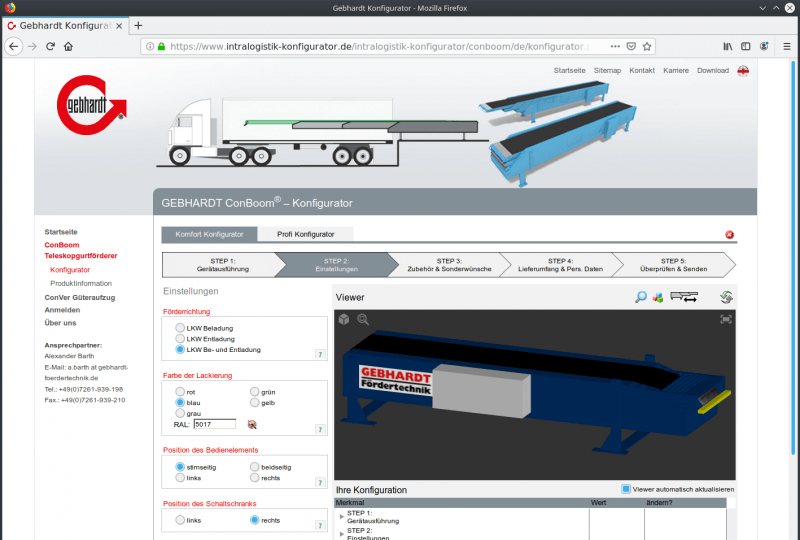This screenshot has height=540, width=800.
Task: Open the Pocket save icon in URL bar
Action: (x=631, y=46)
